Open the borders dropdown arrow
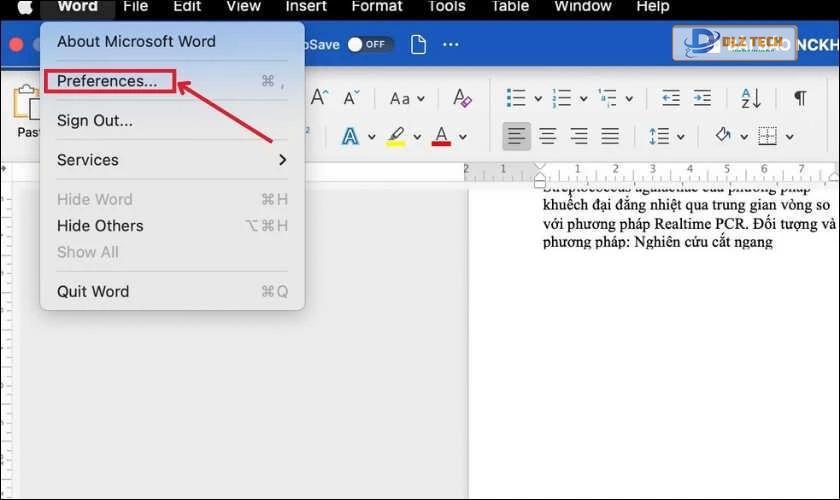 pyautogui.click(x=790, y=137)
